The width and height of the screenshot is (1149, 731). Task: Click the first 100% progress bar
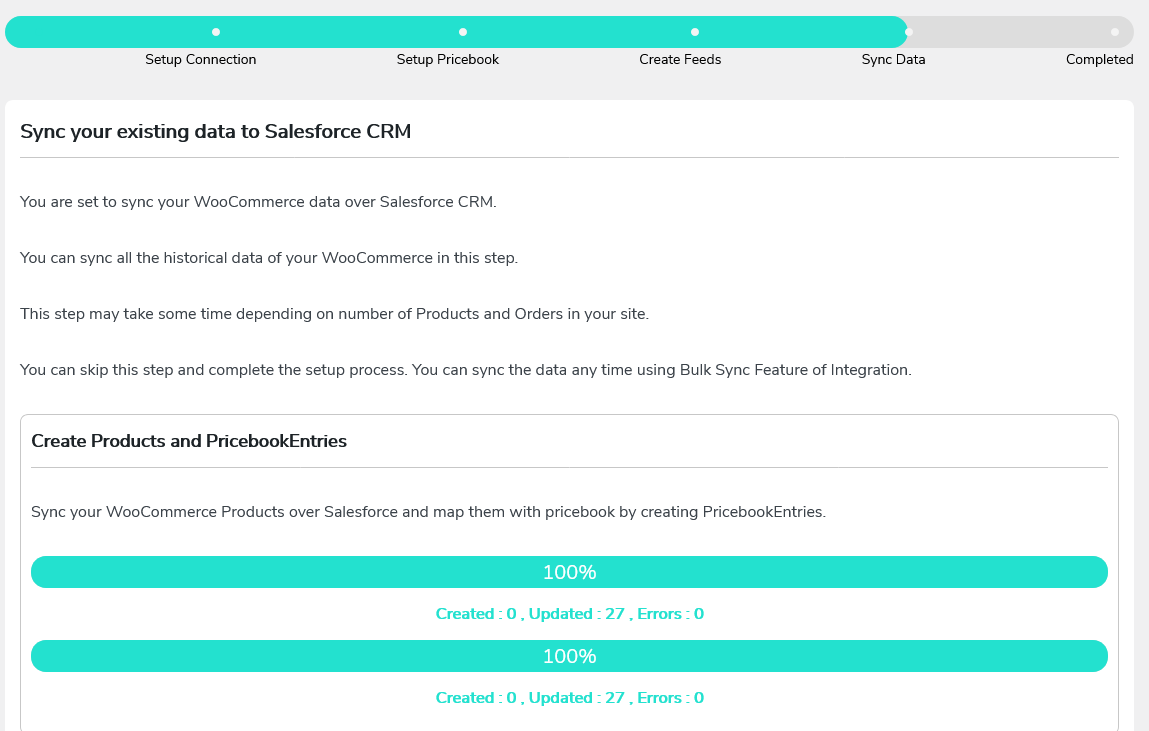coord(569,571)
